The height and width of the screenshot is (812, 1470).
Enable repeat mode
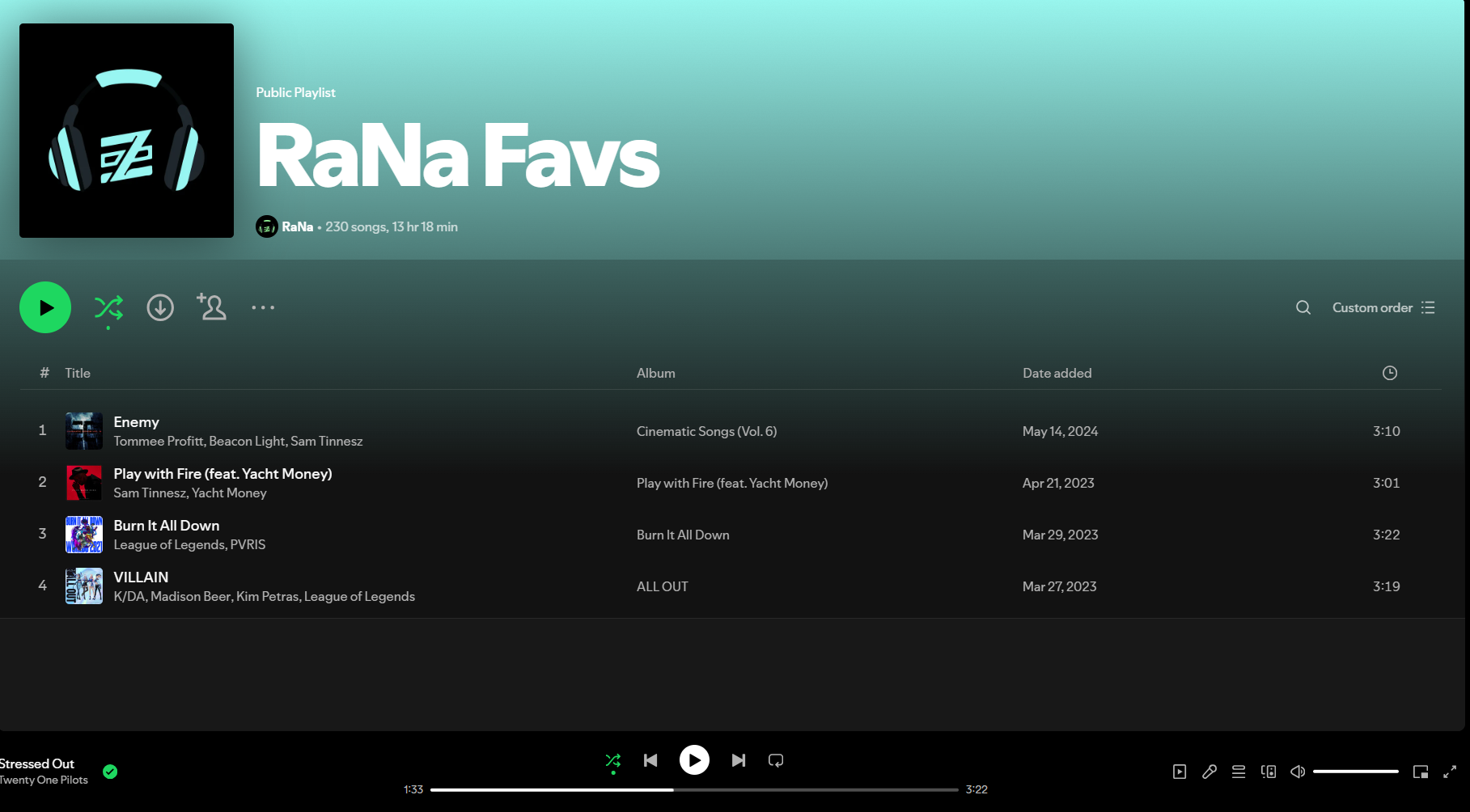tap(775, 760)
